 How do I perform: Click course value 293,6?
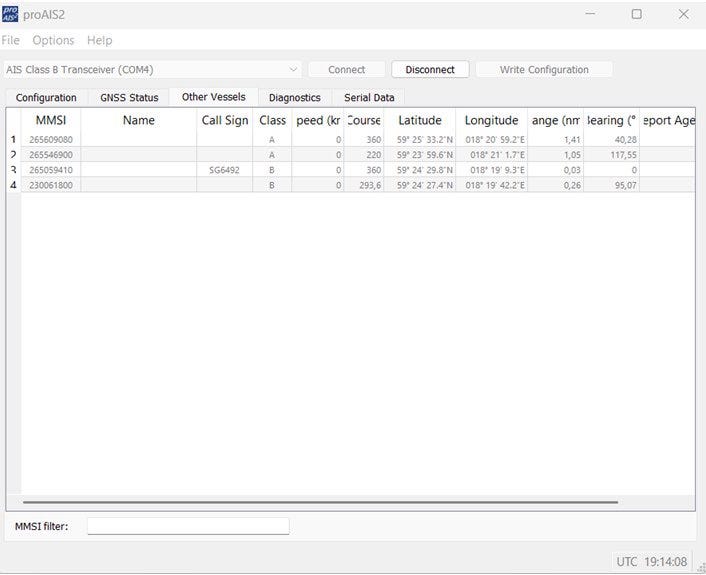pyautogui.click(x=364, y=185)
